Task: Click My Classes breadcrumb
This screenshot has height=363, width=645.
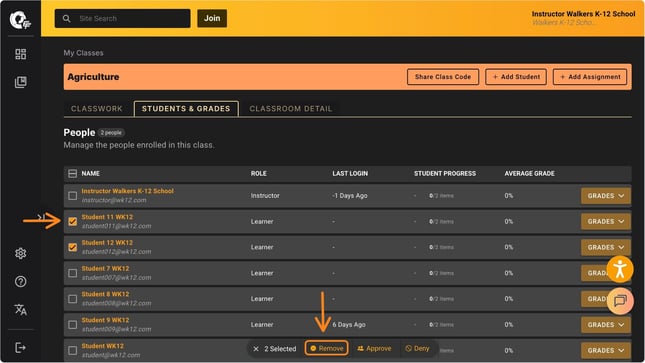Action: point(84,53)
